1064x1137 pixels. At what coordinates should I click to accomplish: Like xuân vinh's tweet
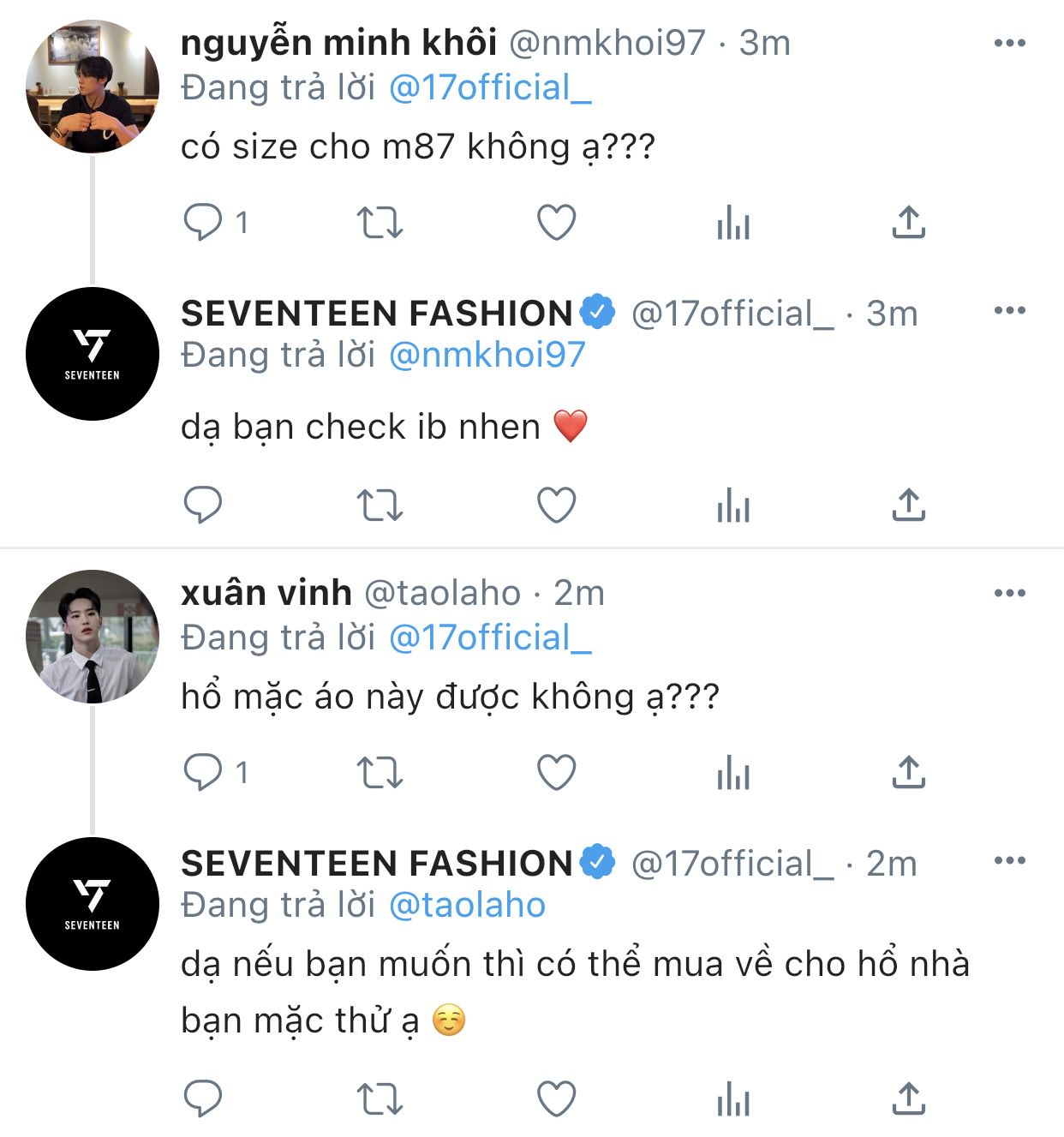click(x=556, y=773)
